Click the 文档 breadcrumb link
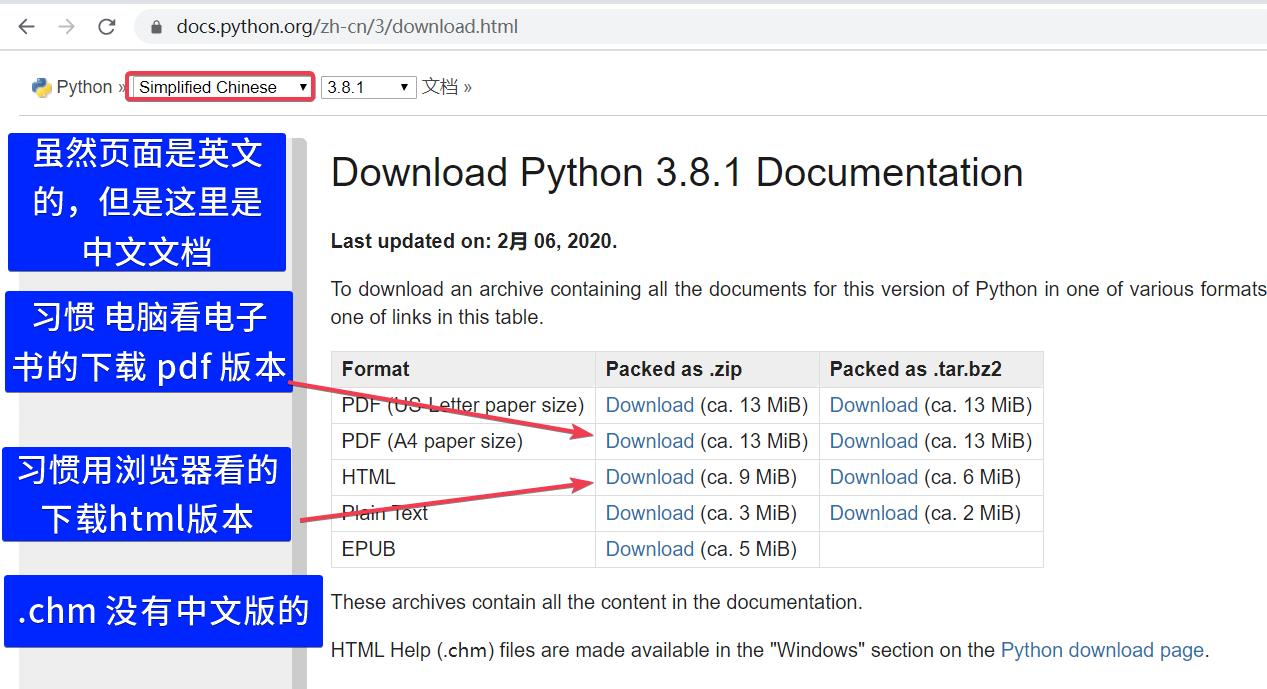This screenshot has height=689, width=1267. pyautogui.click(x=439, y=87)
